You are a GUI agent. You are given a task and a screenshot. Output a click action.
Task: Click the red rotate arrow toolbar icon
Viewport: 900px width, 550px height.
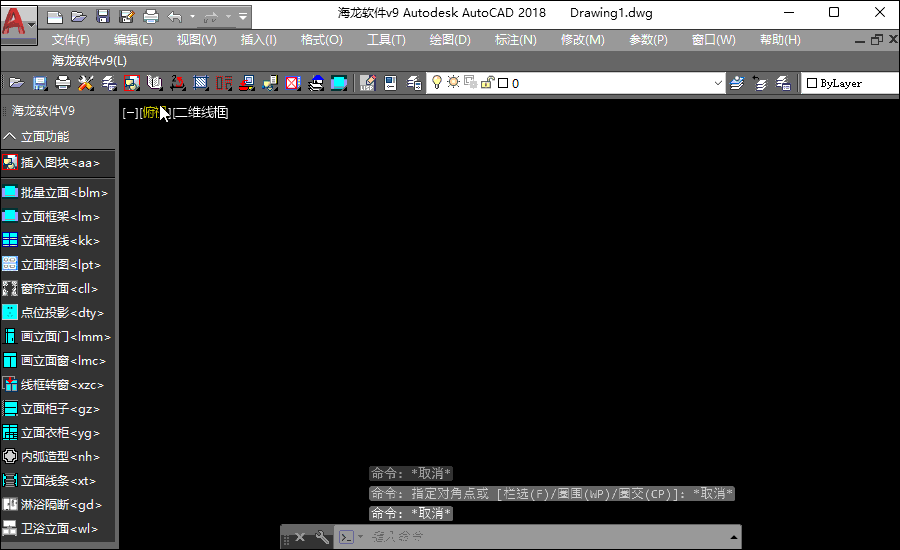tap(177, 83)
